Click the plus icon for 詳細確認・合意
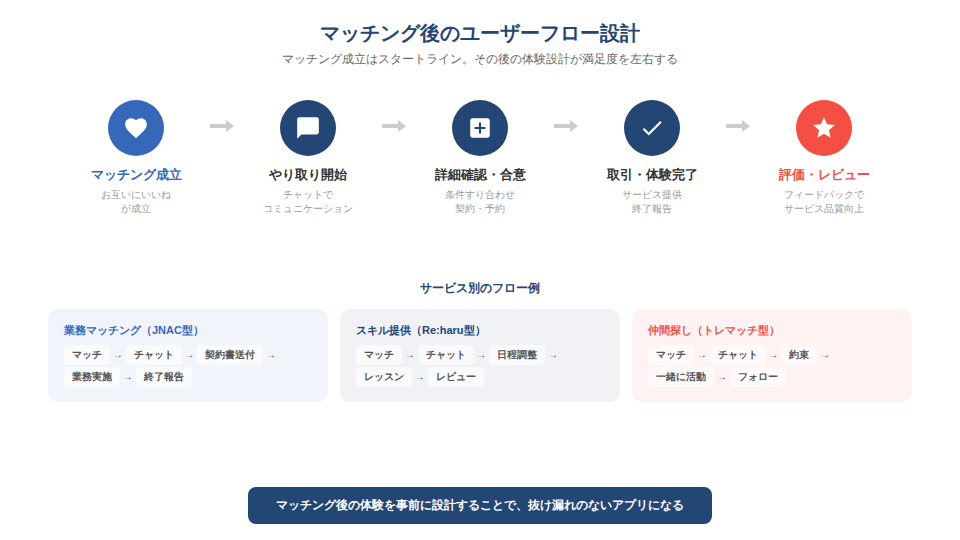The image size is (960, 540). (x=480, y=128)
